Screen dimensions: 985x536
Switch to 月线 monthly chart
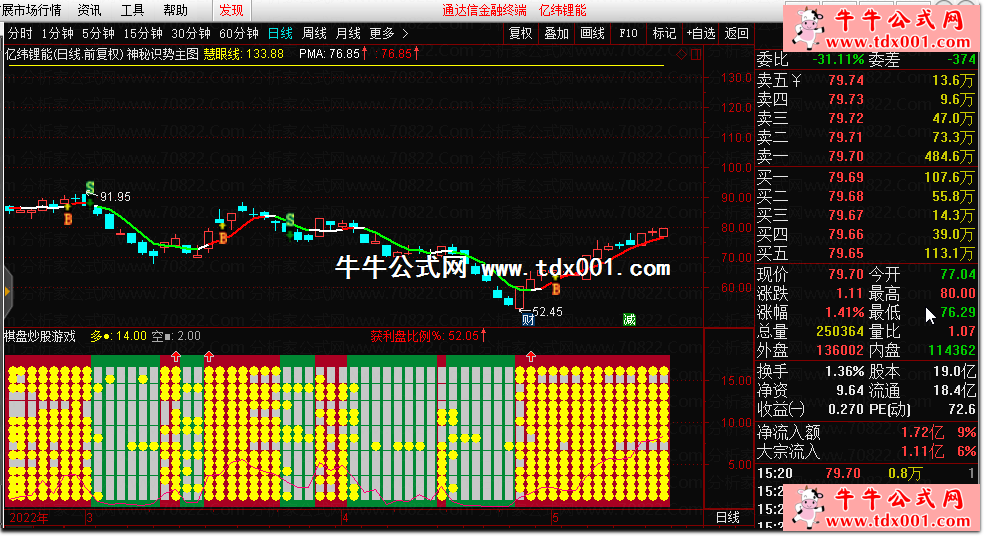click(348, 33)
